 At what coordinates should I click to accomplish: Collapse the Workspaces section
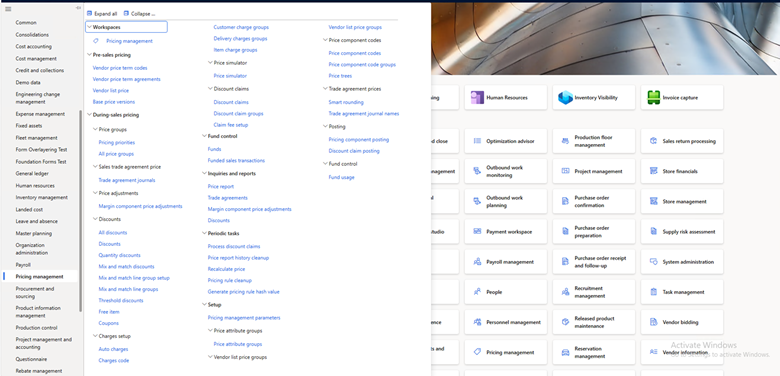click(x=90, y=27)
